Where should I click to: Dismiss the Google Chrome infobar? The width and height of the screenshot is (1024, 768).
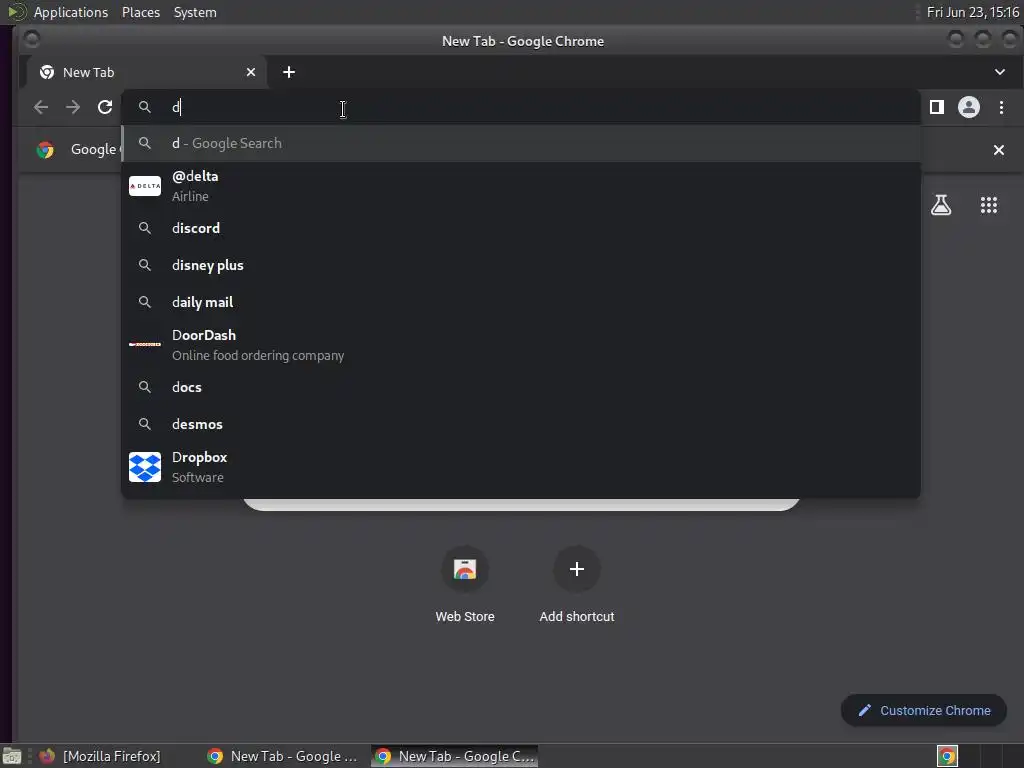(x=999, y=150)
